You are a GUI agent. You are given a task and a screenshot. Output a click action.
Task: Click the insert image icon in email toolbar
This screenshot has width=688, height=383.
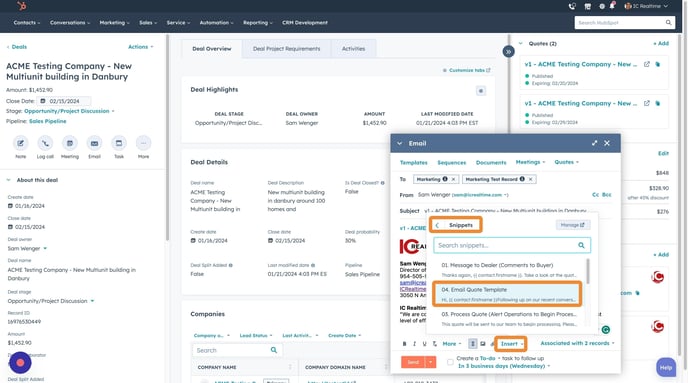(x=483, y=344)
